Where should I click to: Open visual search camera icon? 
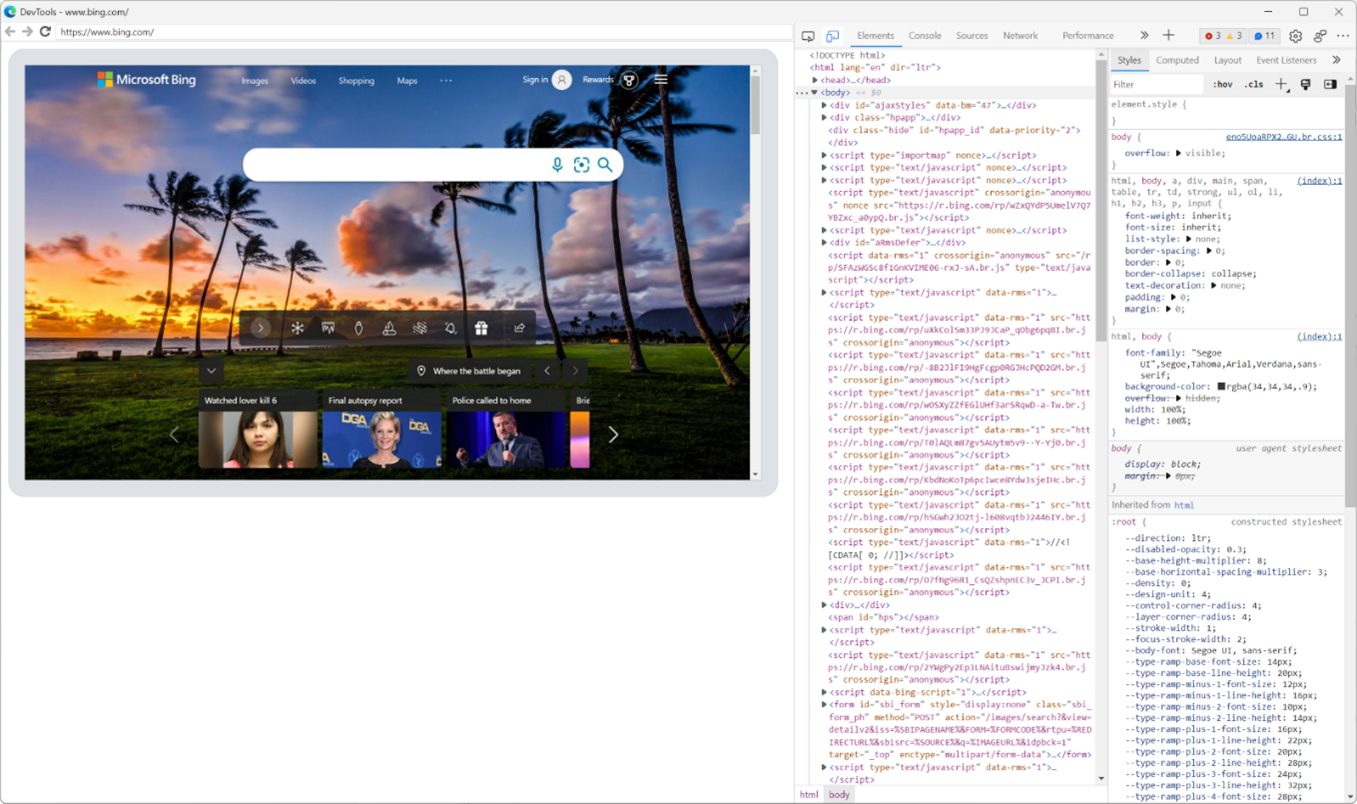tap(582, 164)
